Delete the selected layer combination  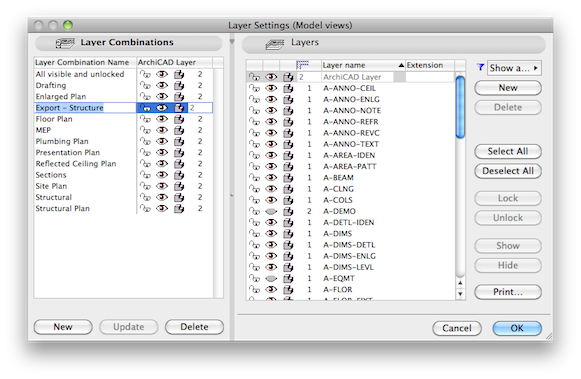pos(194,327)
